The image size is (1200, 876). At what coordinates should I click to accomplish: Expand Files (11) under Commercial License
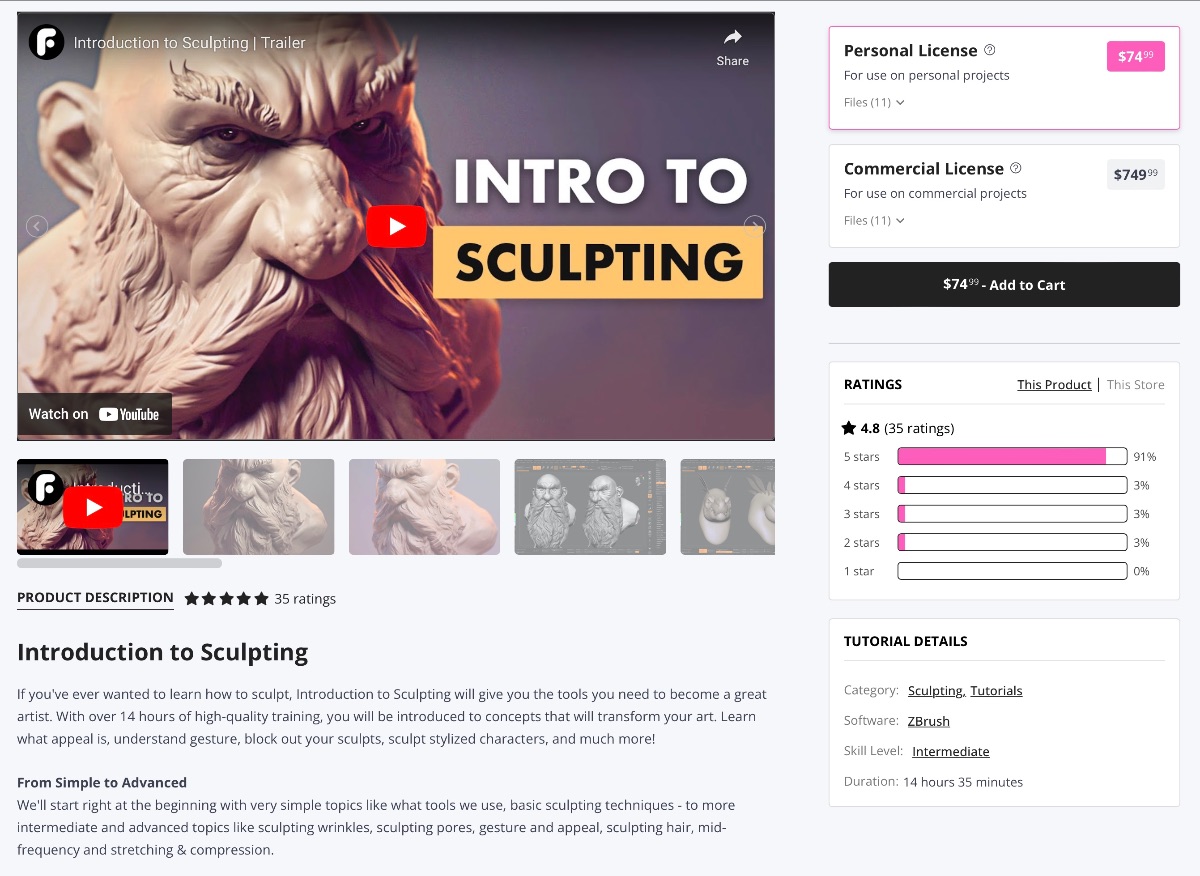pyautogui.click(x=874, y=220)
